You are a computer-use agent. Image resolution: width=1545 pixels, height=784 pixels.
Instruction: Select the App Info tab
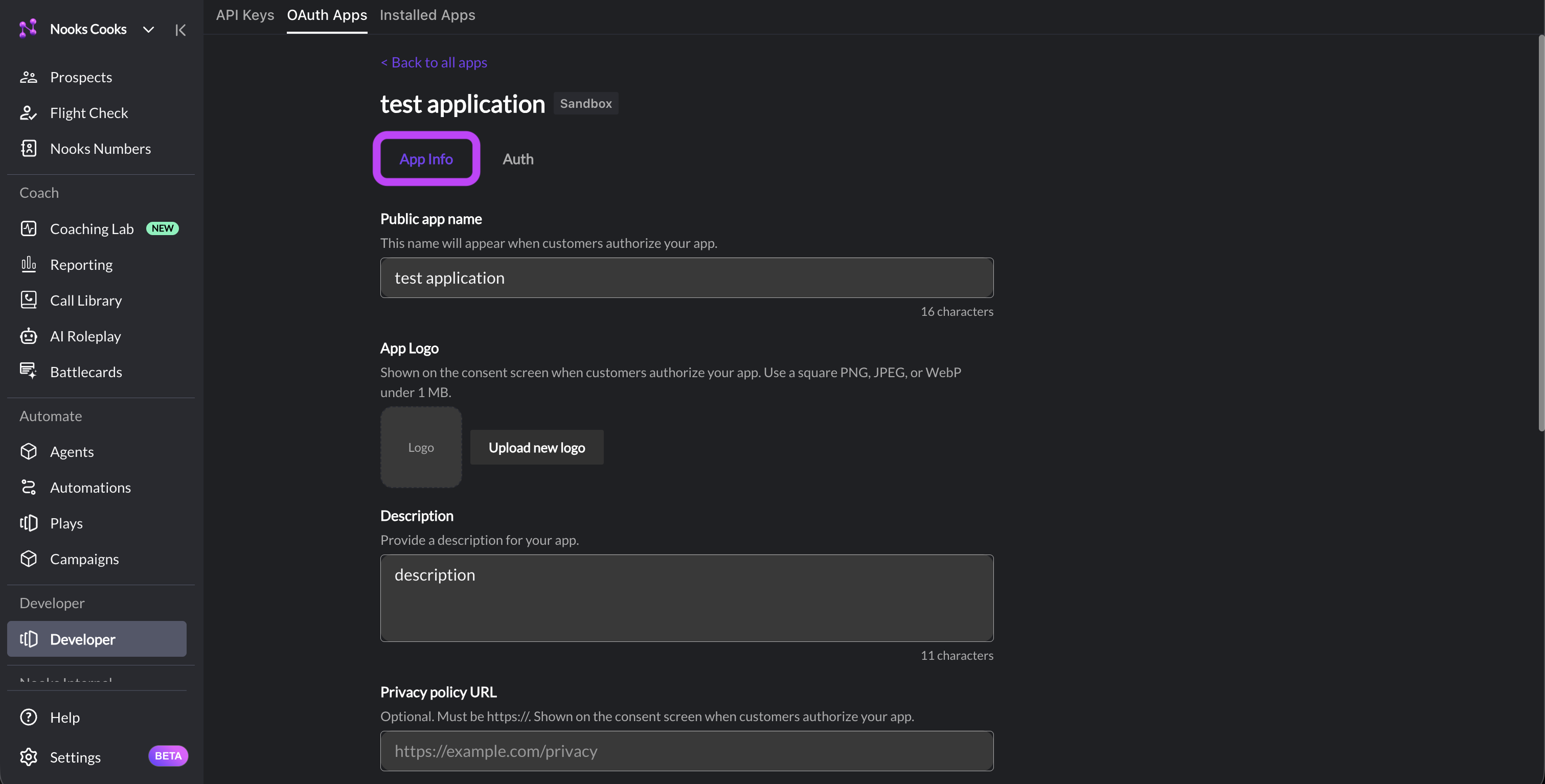tap(426, 159)
